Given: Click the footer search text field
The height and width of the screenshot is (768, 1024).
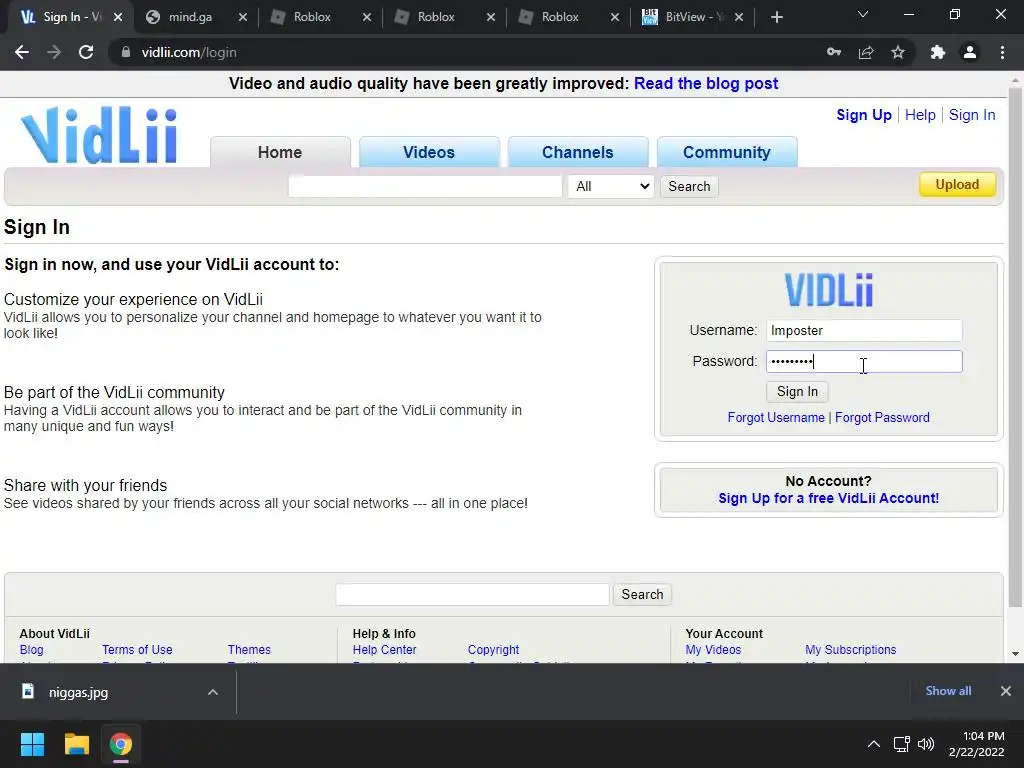Looking at the screenshot, I should pyautogui.click(x=472, y=594).
